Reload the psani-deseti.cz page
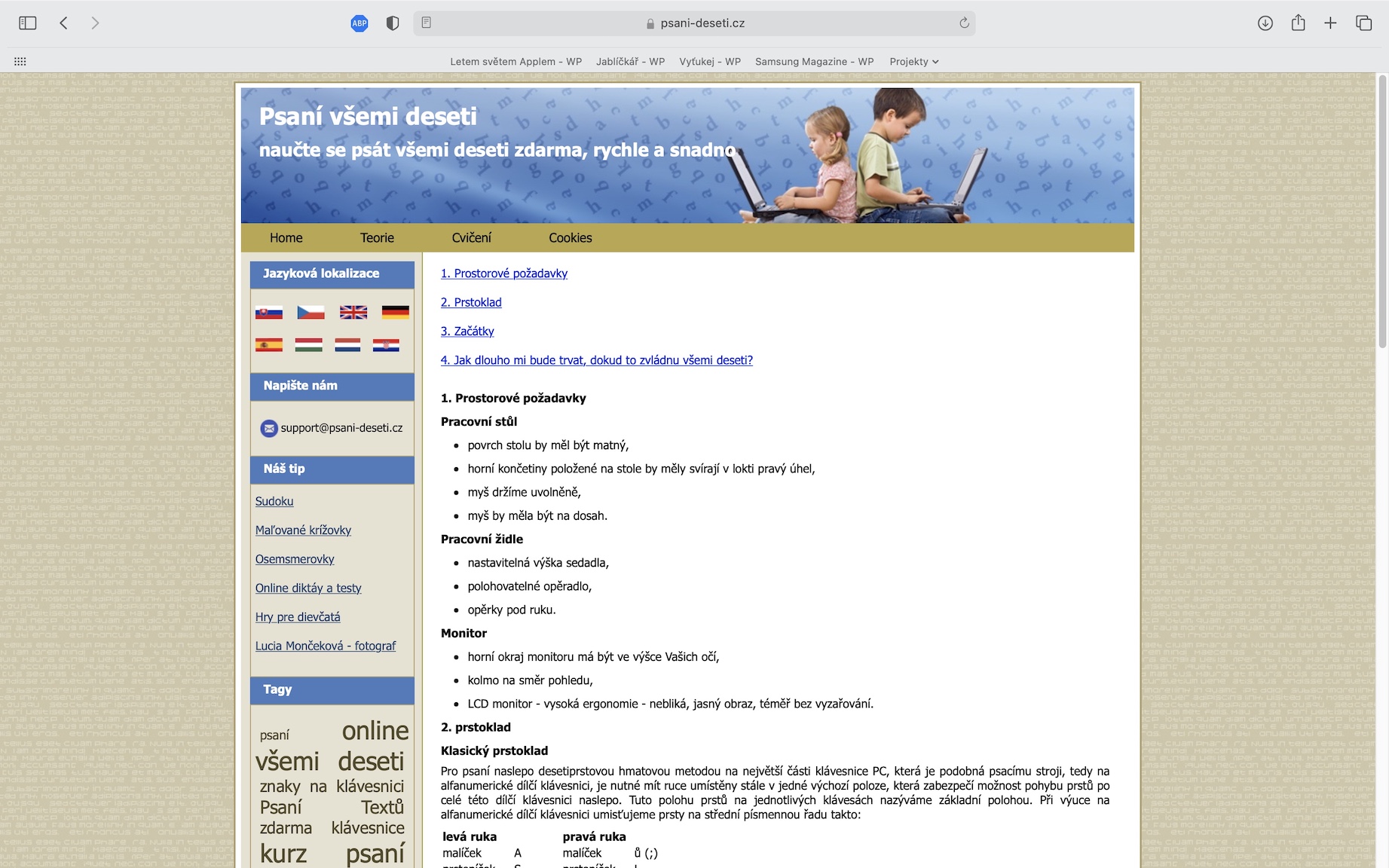The image size is (1389, 868). pyautogui.click(x=964, y=23)
